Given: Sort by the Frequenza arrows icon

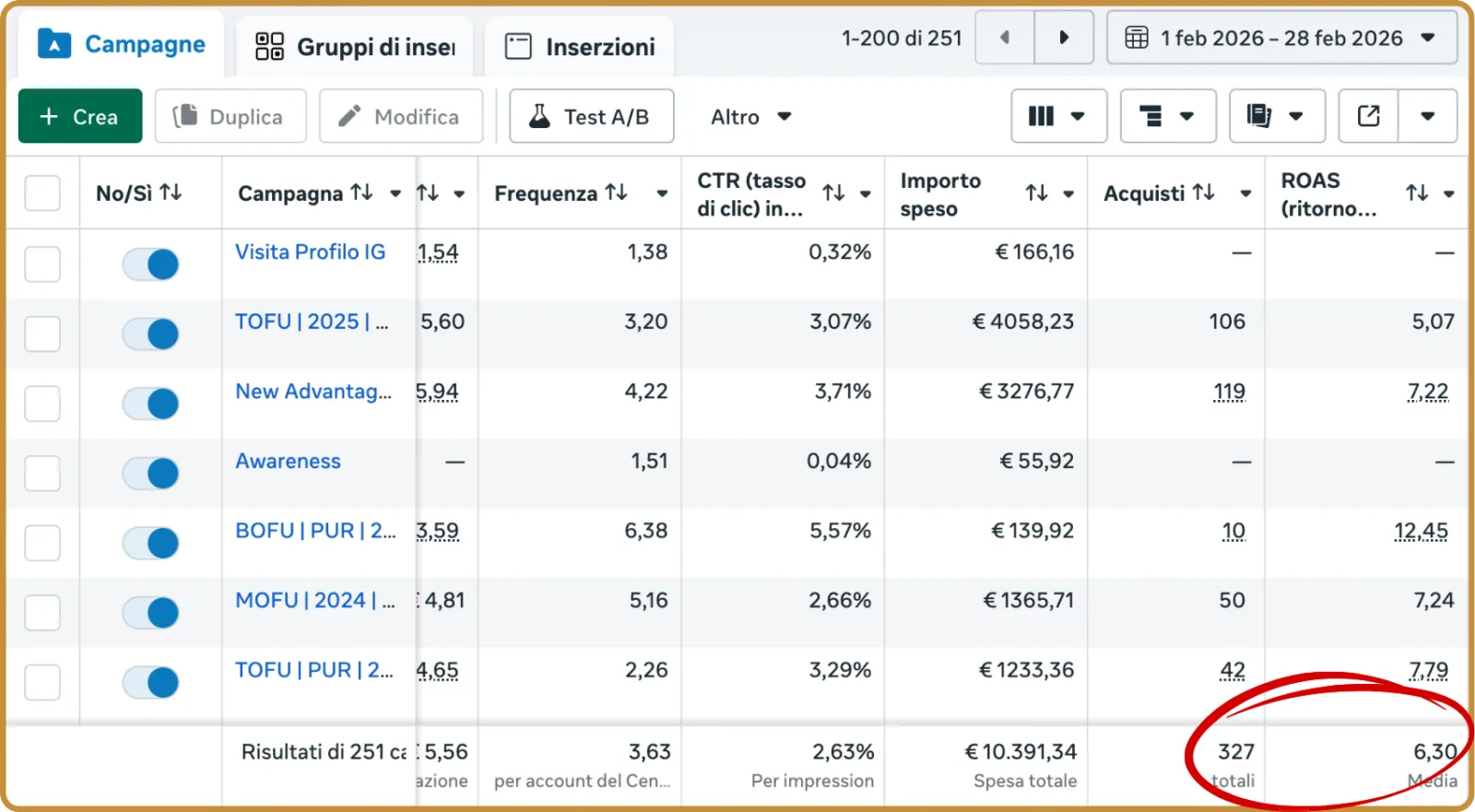Looking at the screenshot, I should click(617, 193).
